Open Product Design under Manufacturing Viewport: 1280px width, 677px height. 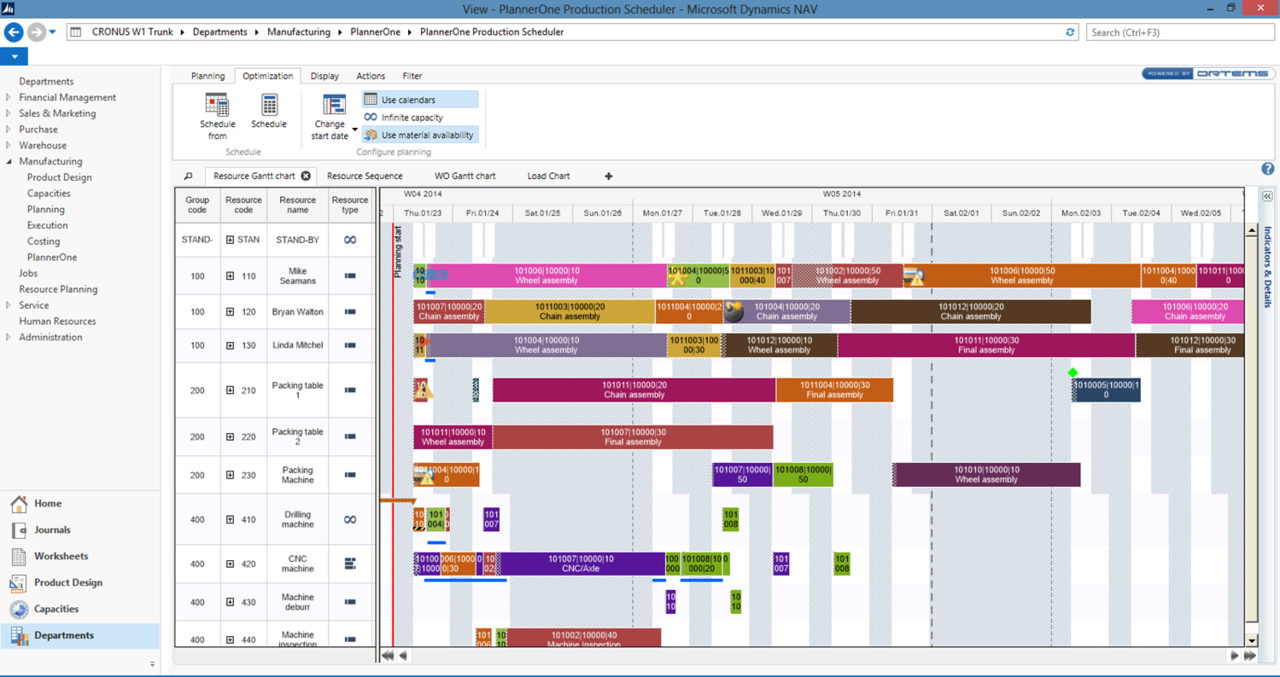(x=59, y=177)
